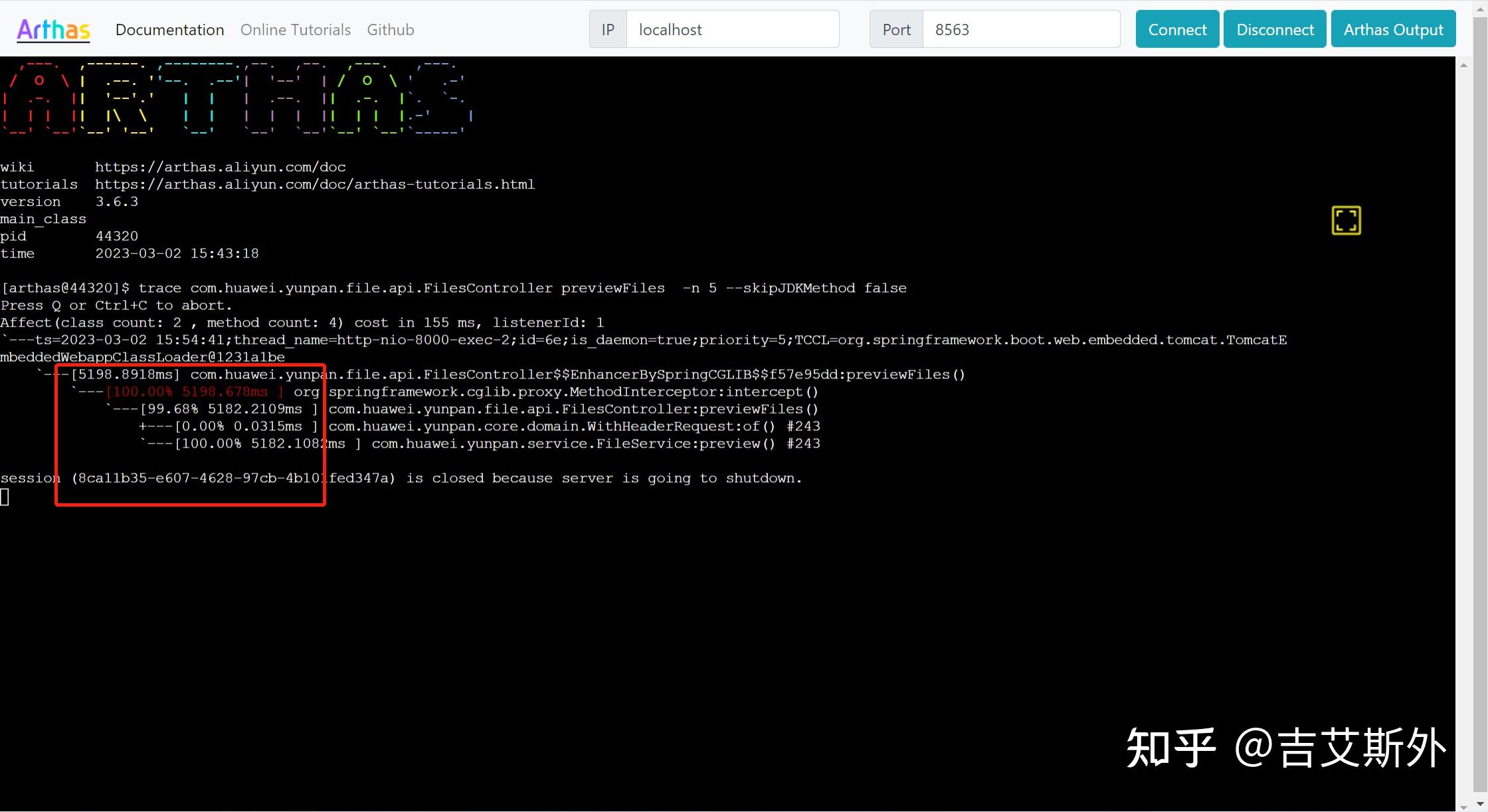The width and height of the screenshot is (1488, 812).
Task: Click the terminal cursor block
Action: pyautogui.click(x=5, y=496)
